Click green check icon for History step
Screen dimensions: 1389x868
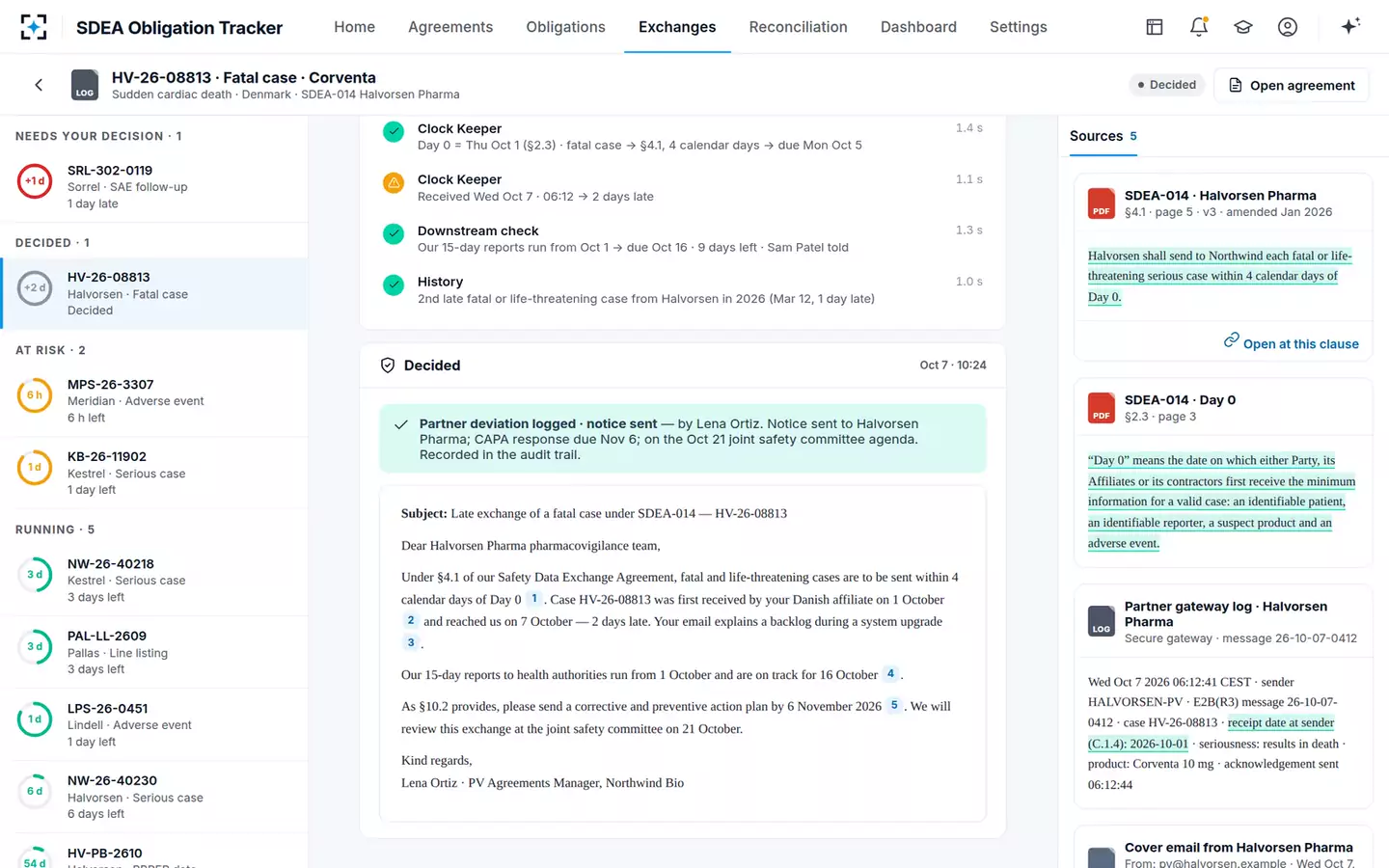point(394,285)
